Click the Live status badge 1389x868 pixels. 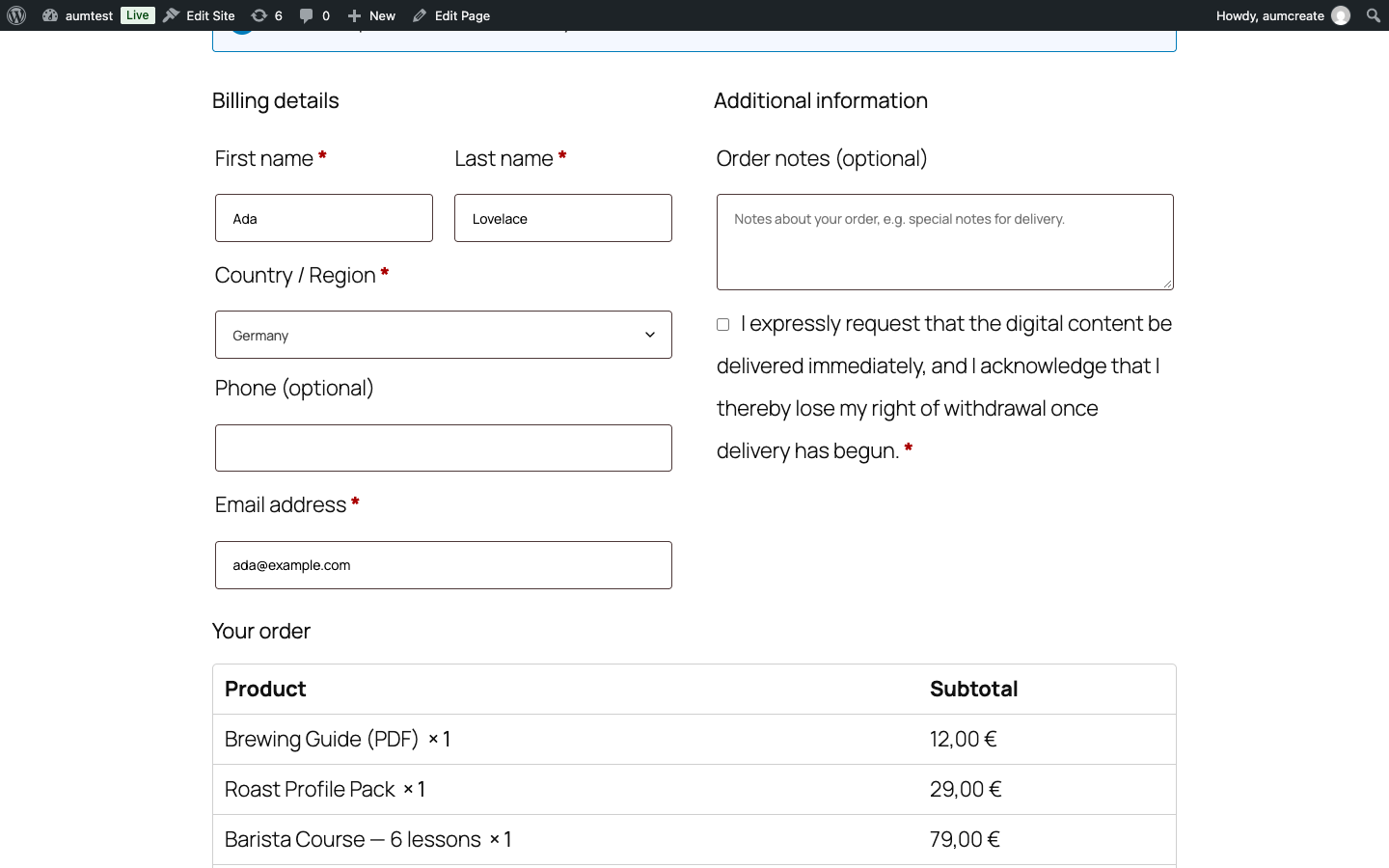coord(138,15)
